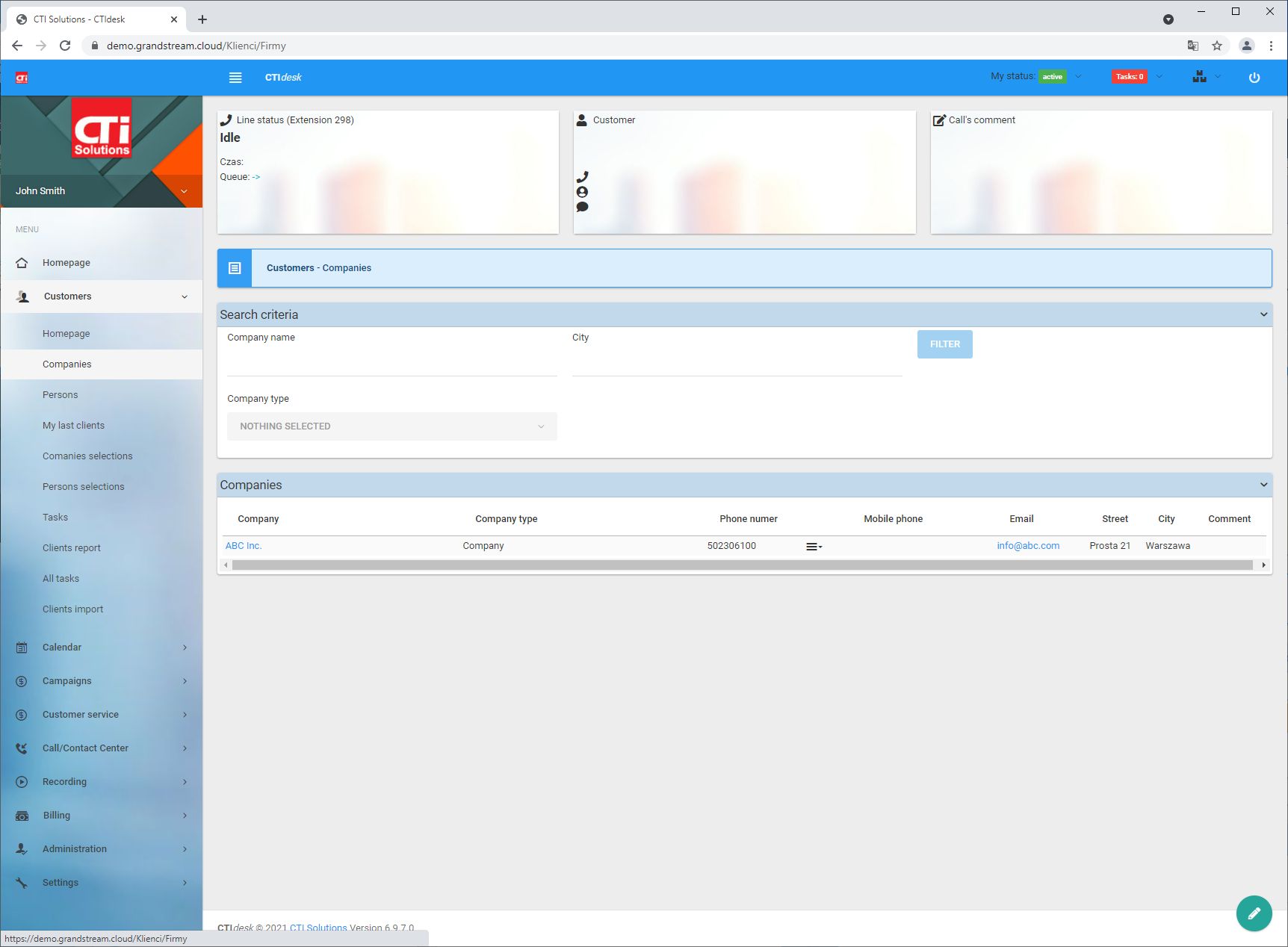Click the CTI logo icon in top-left header
The height and width of the screenshot is (947, 1288).
click(22, 78)
